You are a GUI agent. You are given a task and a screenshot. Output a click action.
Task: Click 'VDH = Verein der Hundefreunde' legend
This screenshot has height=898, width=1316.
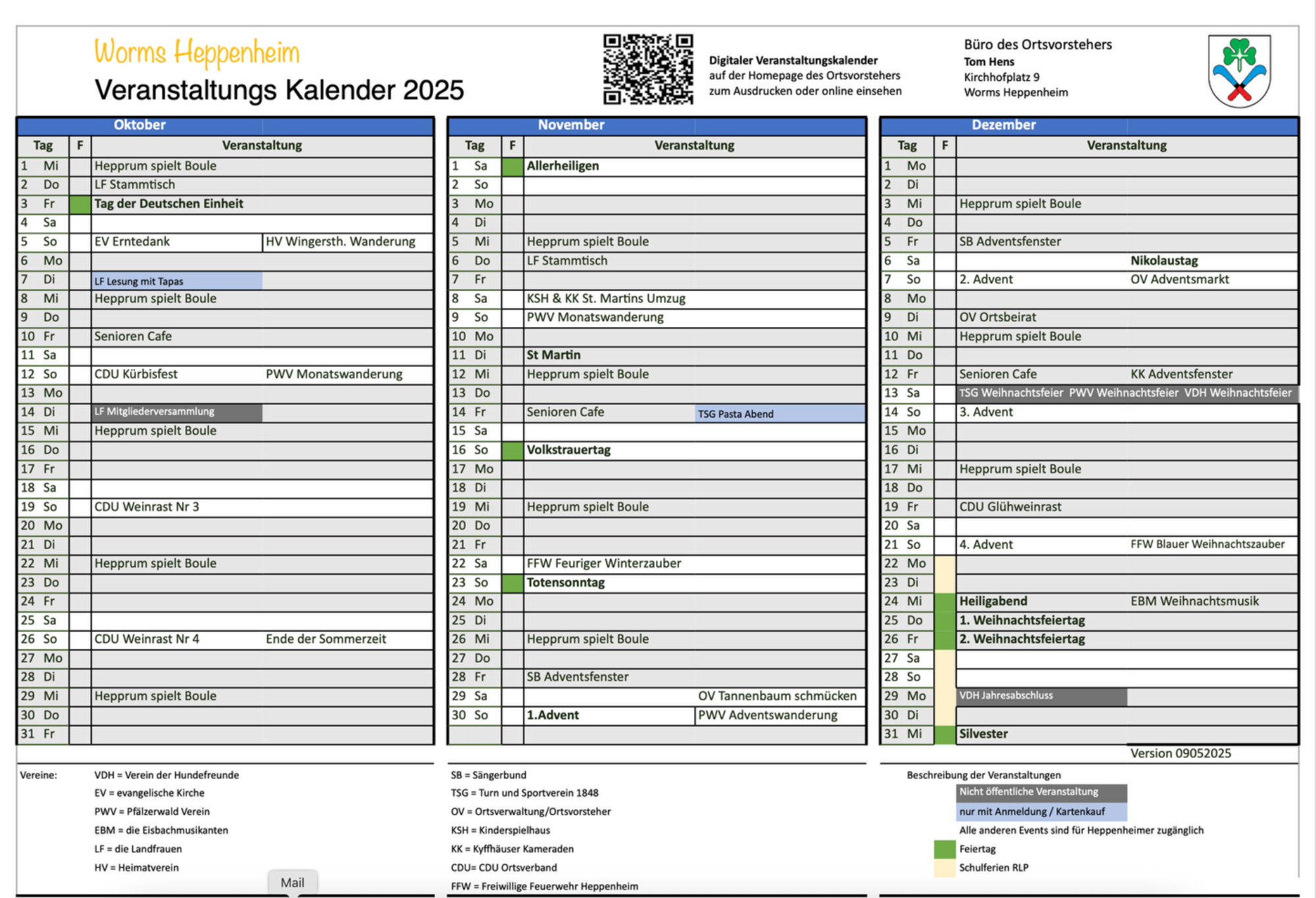[x=166, y=776]
